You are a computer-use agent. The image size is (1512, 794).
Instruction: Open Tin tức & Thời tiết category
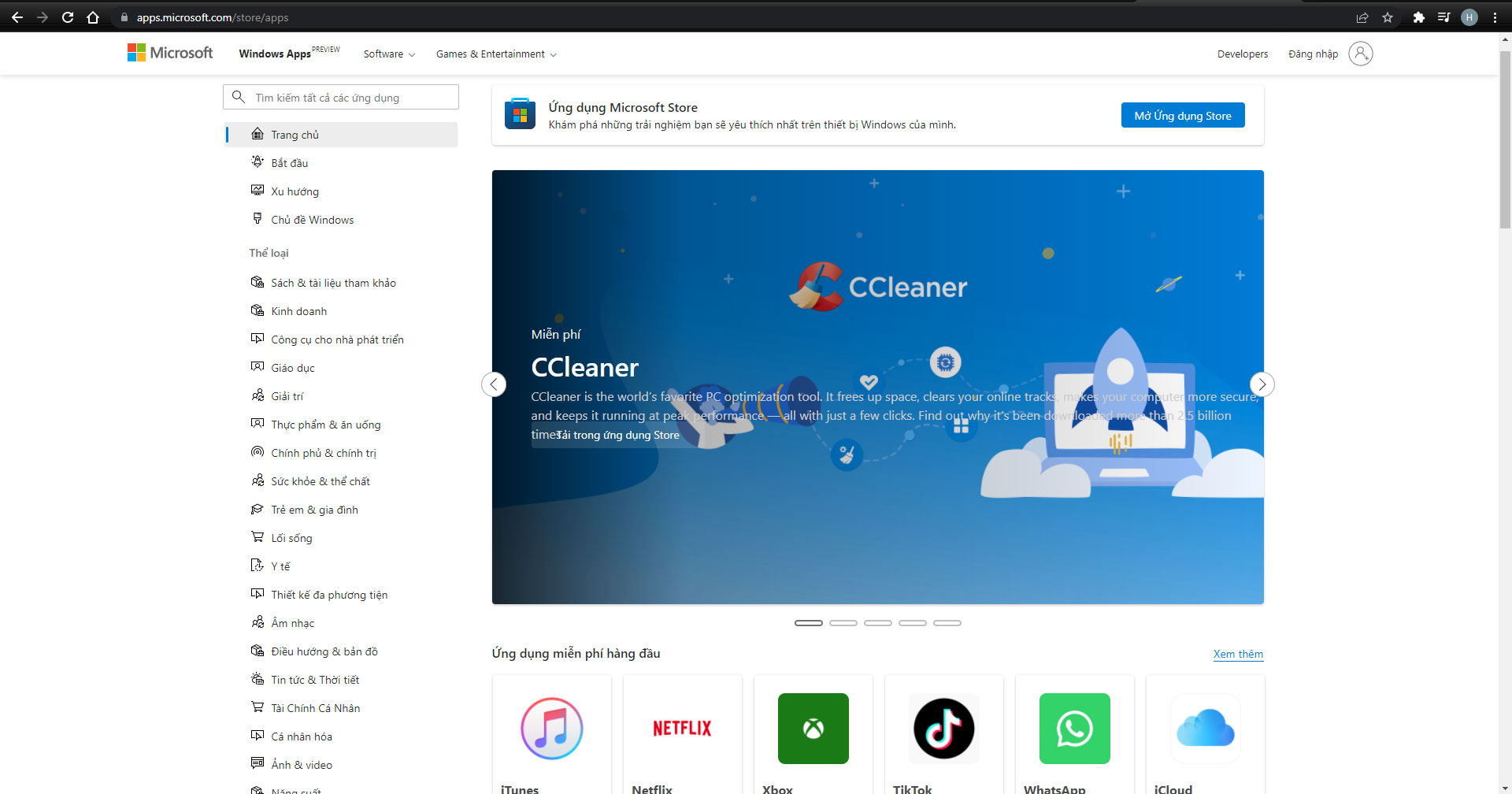coord(341,680)
